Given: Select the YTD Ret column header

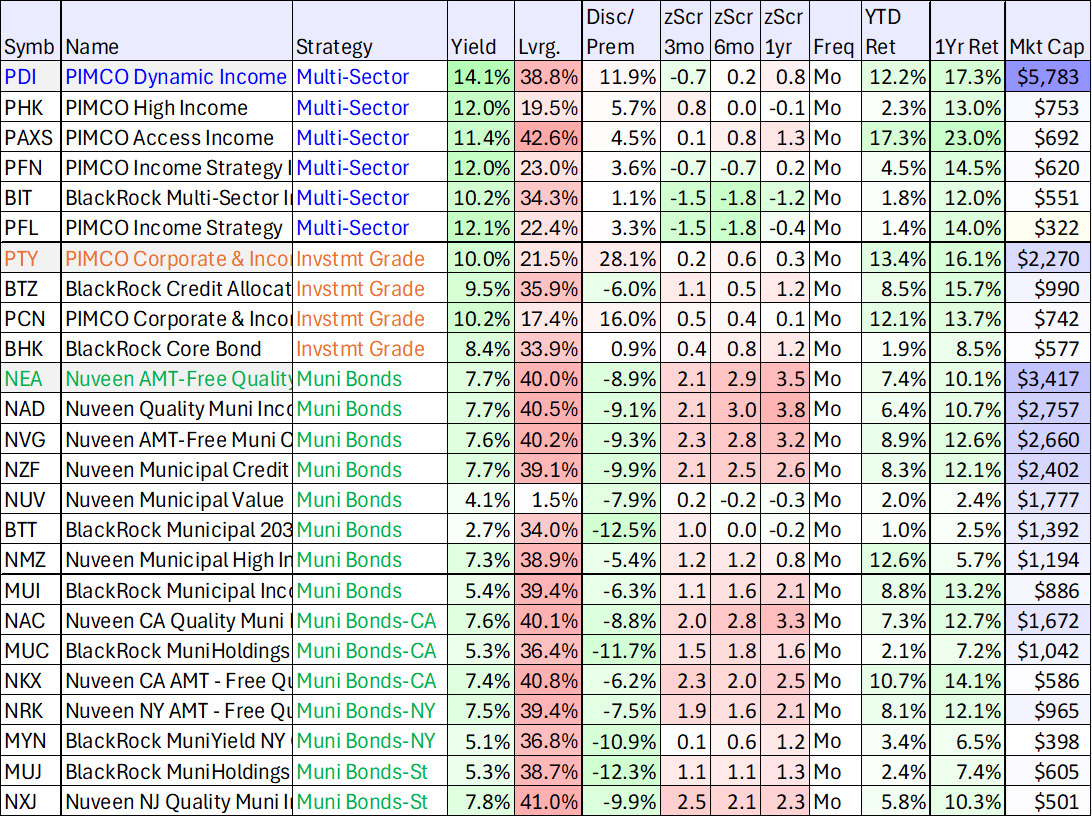Looking at the screenshot, I should click(x=895, y=31).
